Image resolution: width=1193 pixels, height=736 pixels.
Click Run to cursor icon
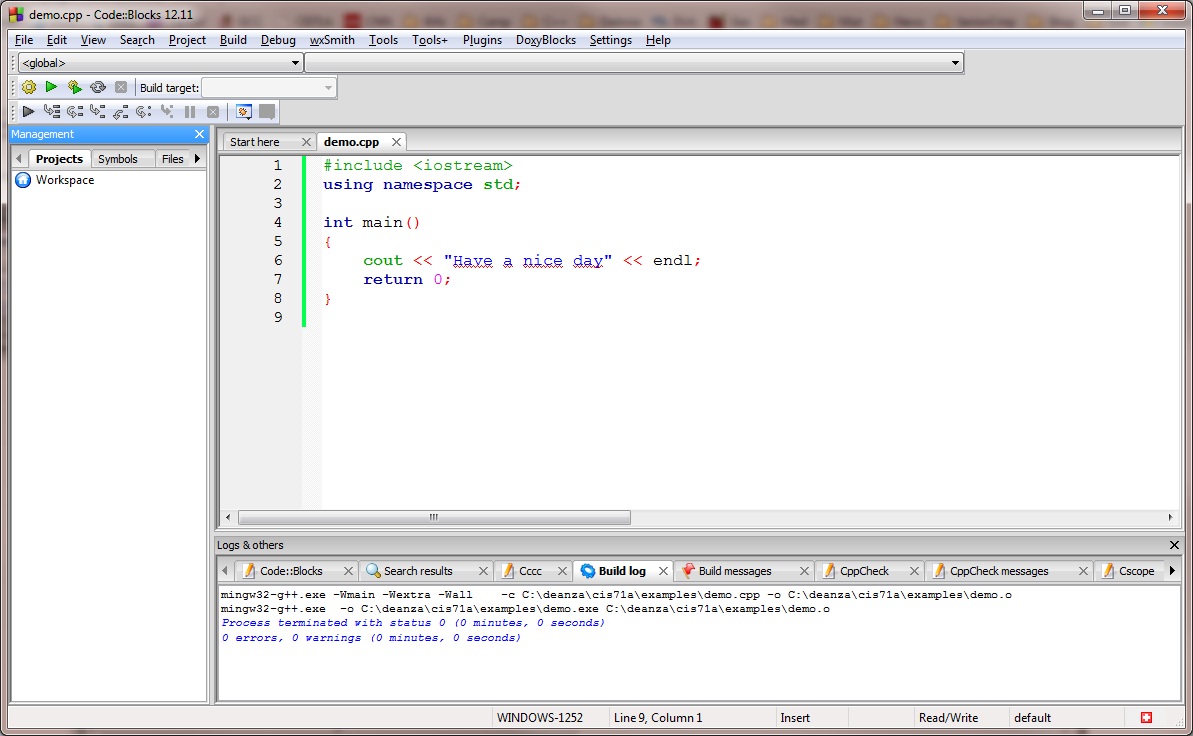[52, 112]
